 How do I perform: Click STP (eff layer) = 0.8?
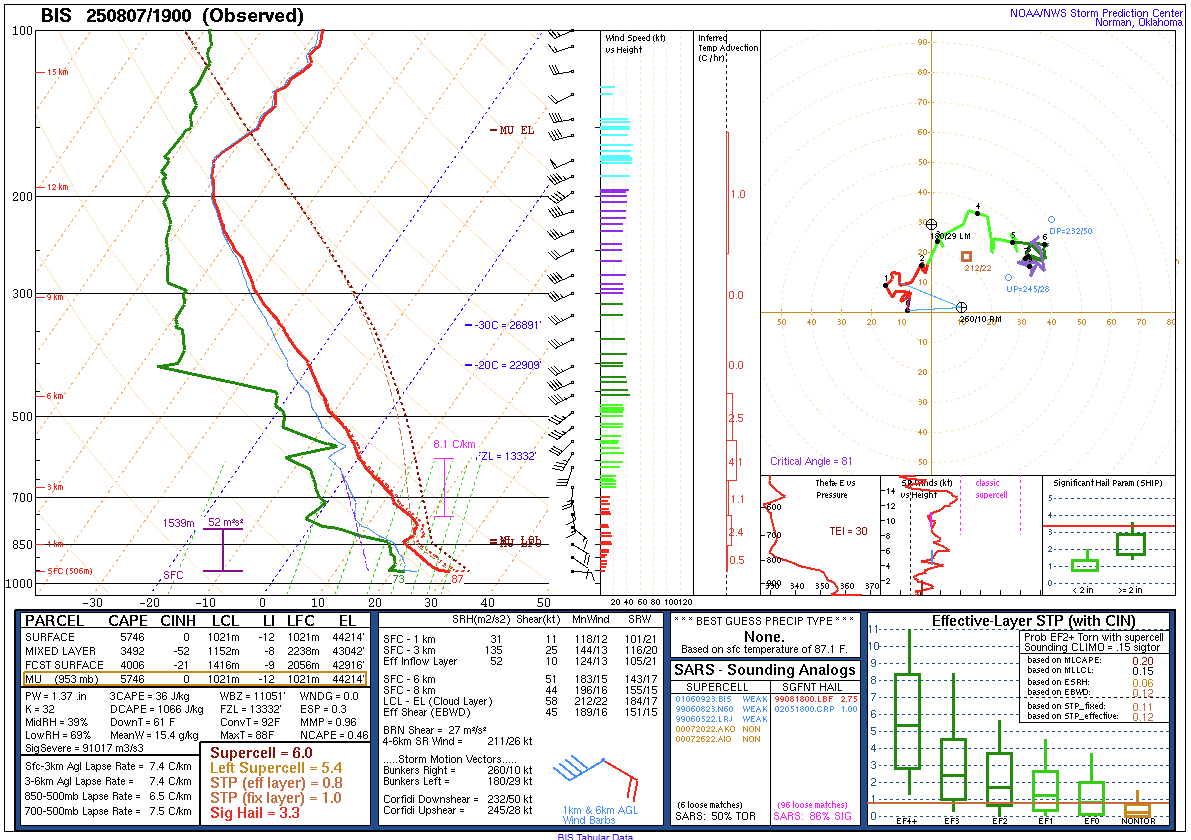tap(276, 783)
